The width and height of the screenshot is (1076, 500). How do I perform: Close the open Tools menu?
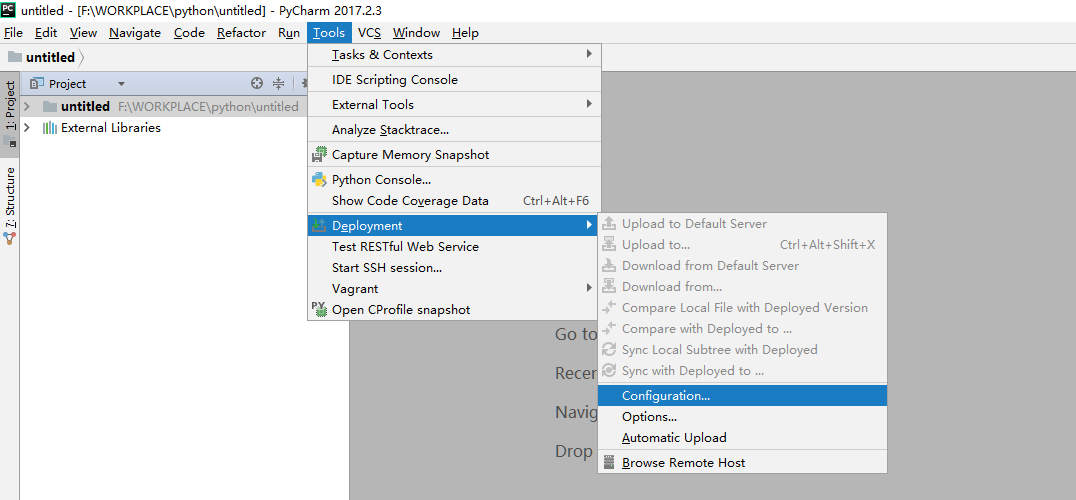coord(329,33)
